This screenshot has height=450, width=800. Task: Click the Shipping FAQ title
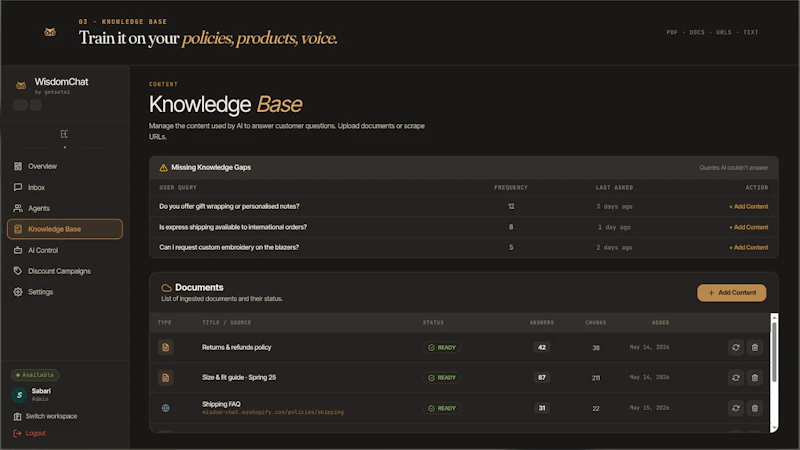point(221,404)
